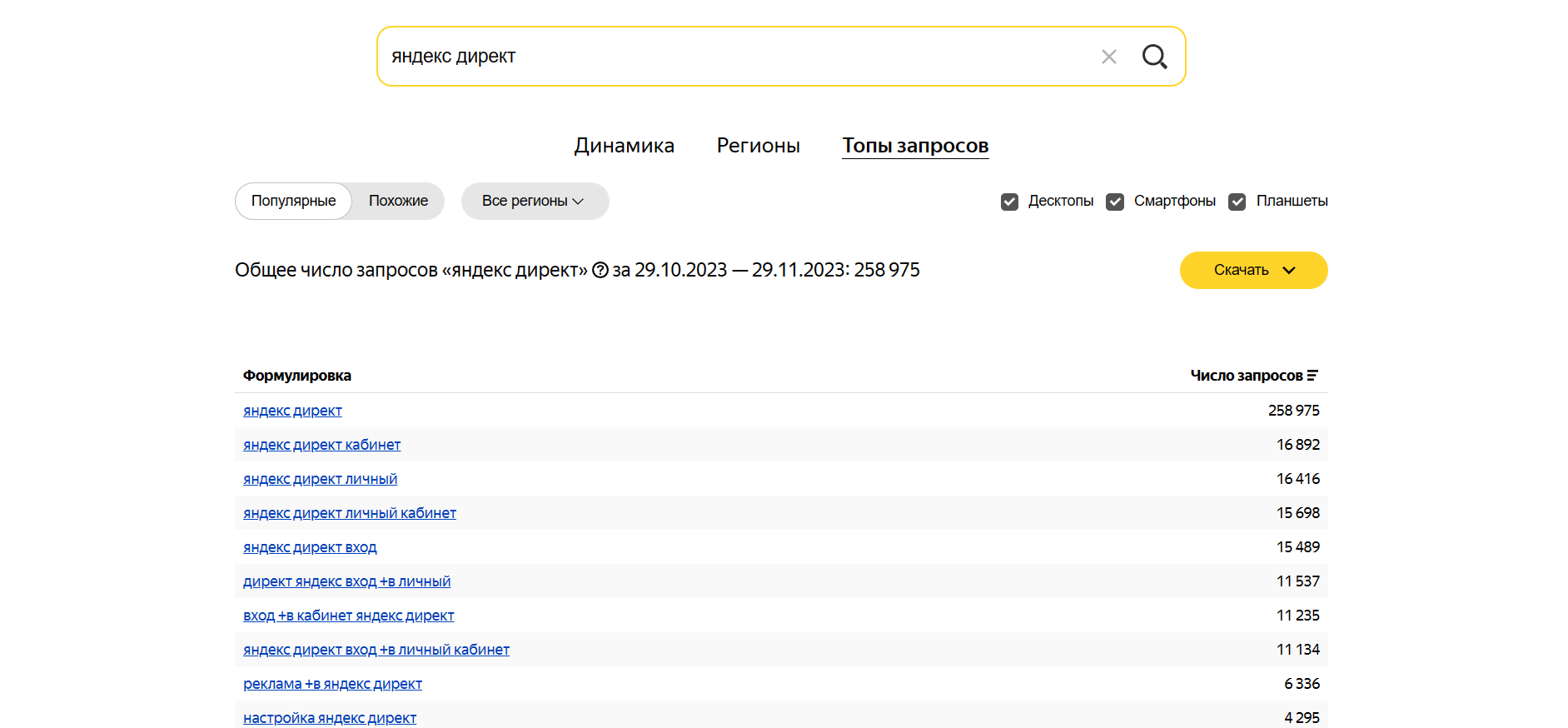1568x728 pixels.
Task: Open the вход +в кабинет яндекс директ link
Action: click(348, 616)
